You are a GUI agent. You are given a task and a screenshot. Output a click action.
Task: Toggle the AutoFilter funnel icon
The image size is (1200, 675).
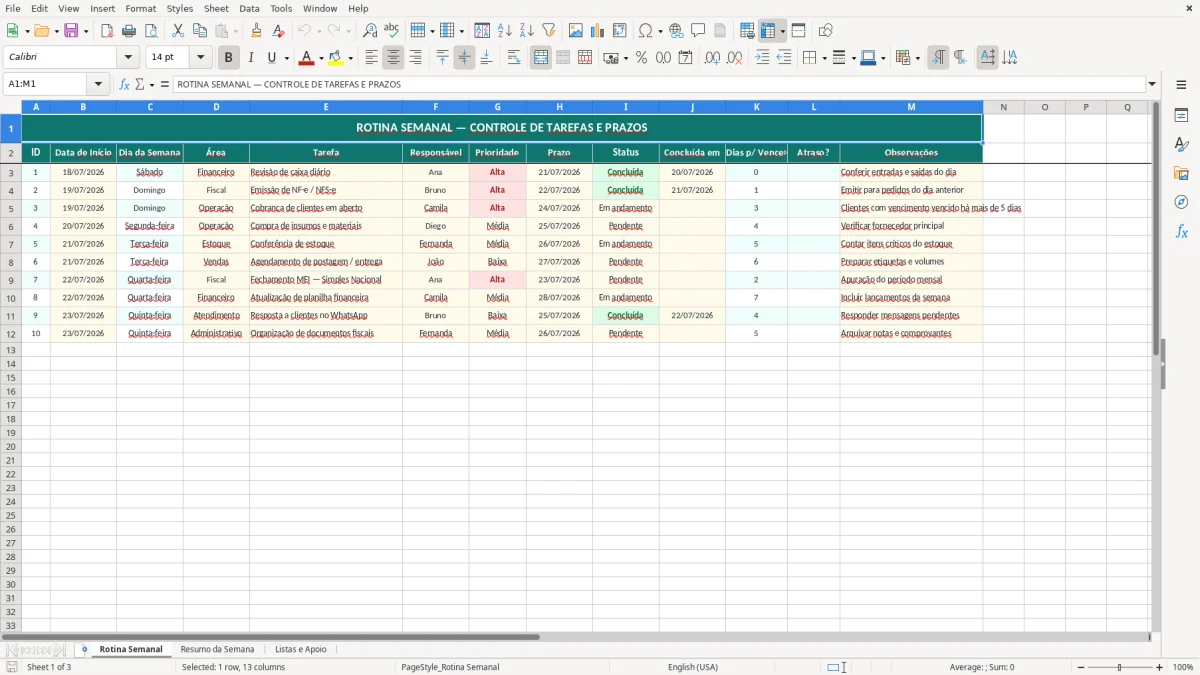[x=549, y=31]
